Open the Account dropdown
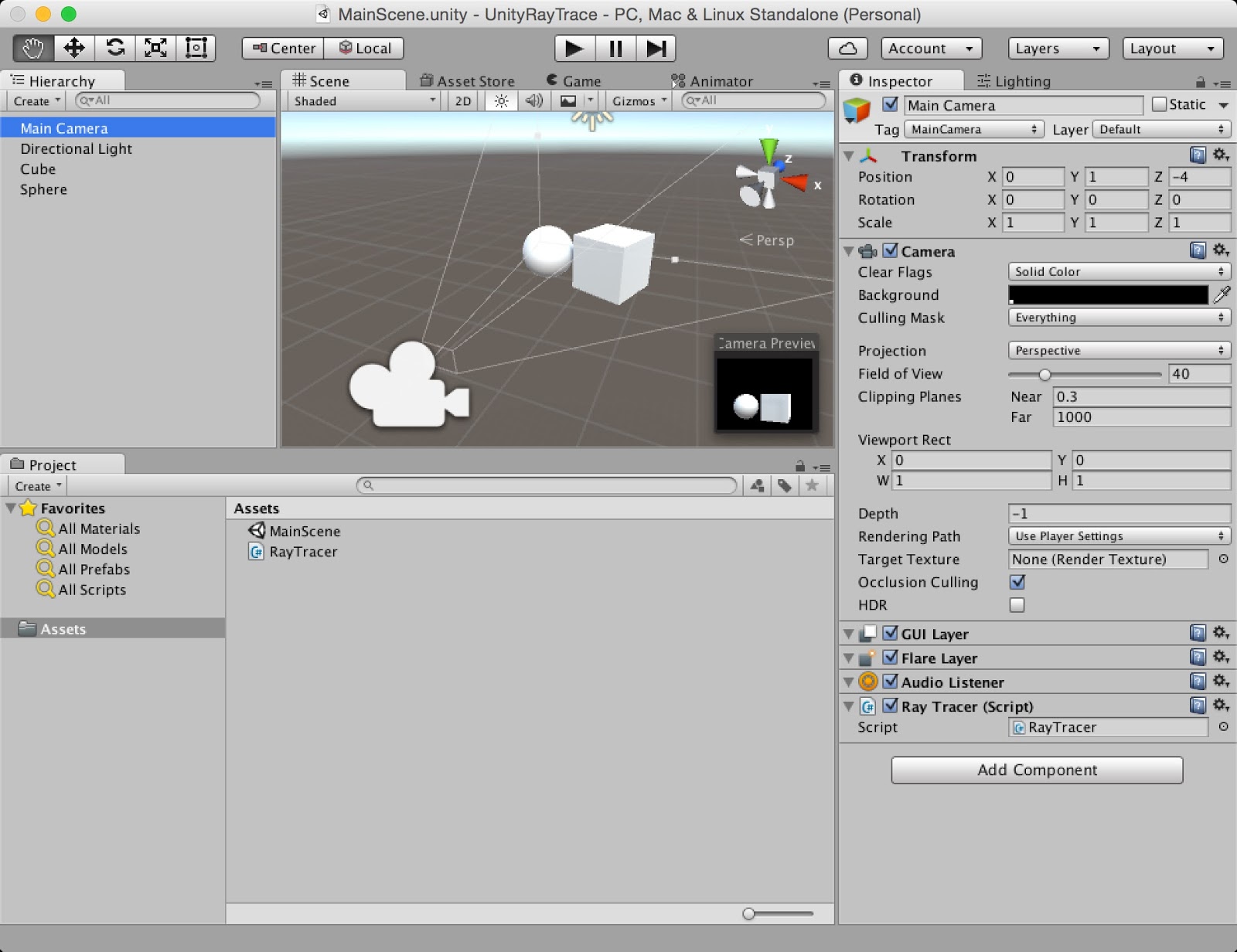1237x952 pixels. tap(932, 48)
